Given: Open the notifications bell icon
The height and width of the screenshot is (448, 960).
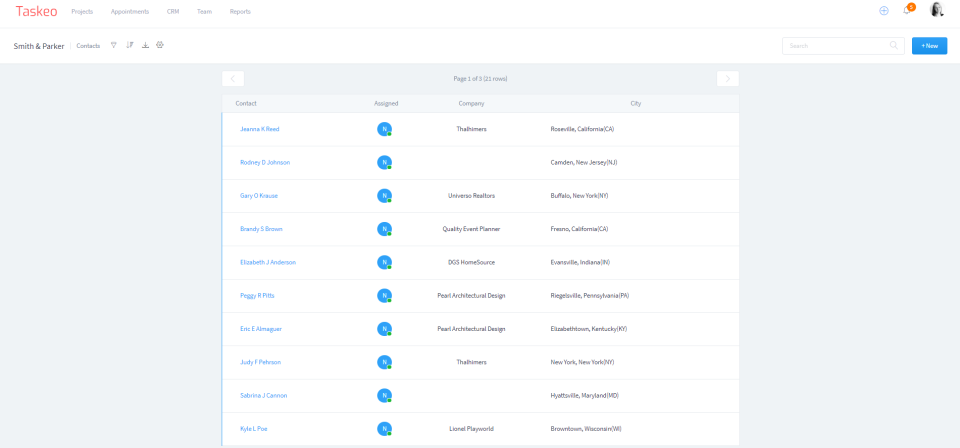Looking at the screenshot, I should [907, 10].
